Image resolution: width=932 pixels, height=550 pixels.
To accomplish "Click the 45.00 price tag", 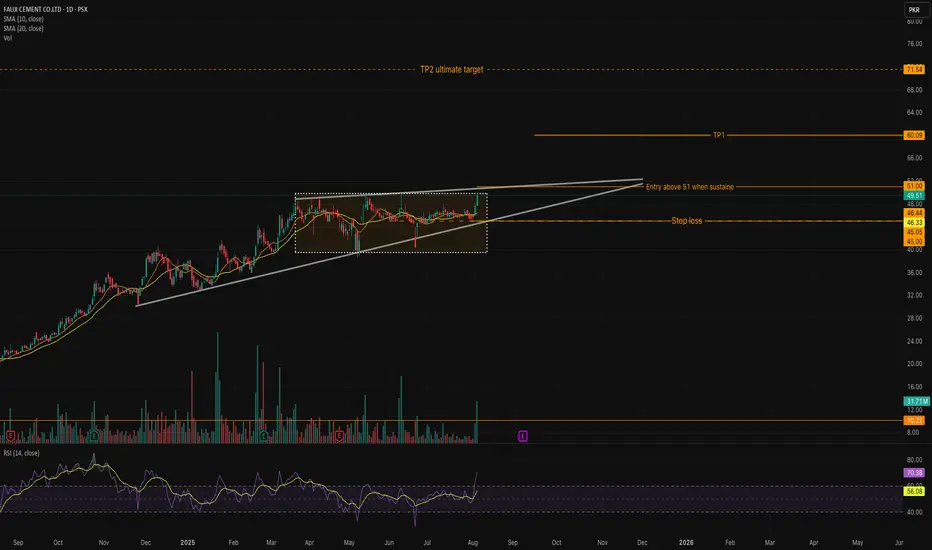I will click(x=914, y=241).
